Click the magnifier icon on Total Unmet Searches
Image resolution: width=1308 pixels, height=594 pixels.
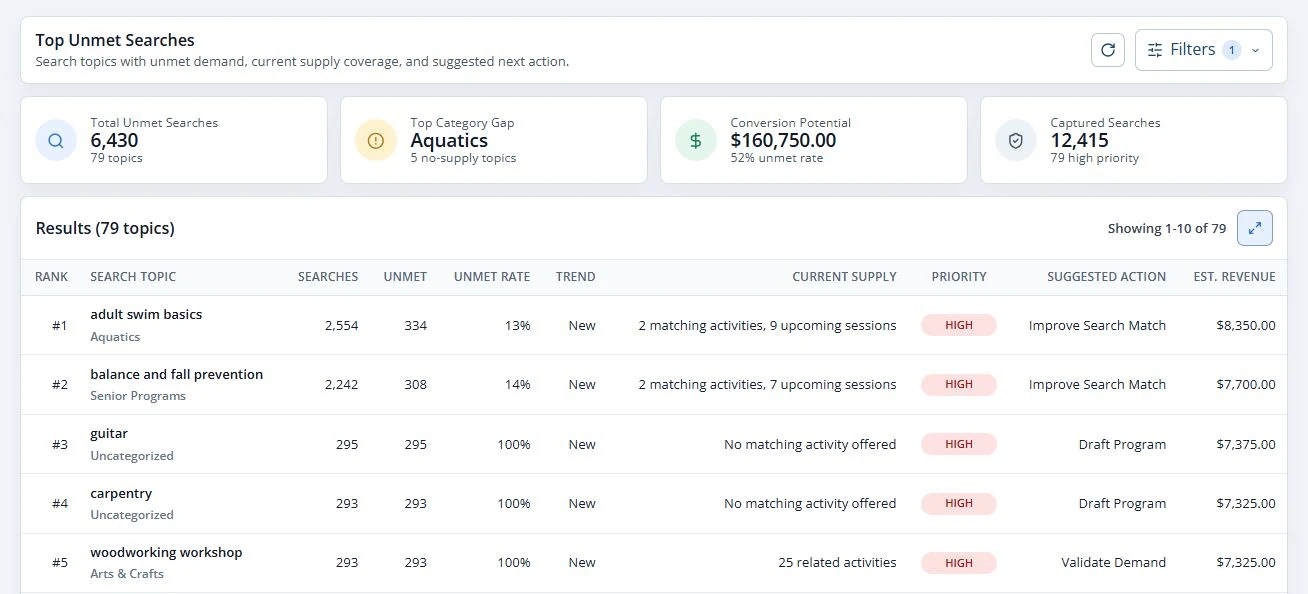tap(56, 141)
